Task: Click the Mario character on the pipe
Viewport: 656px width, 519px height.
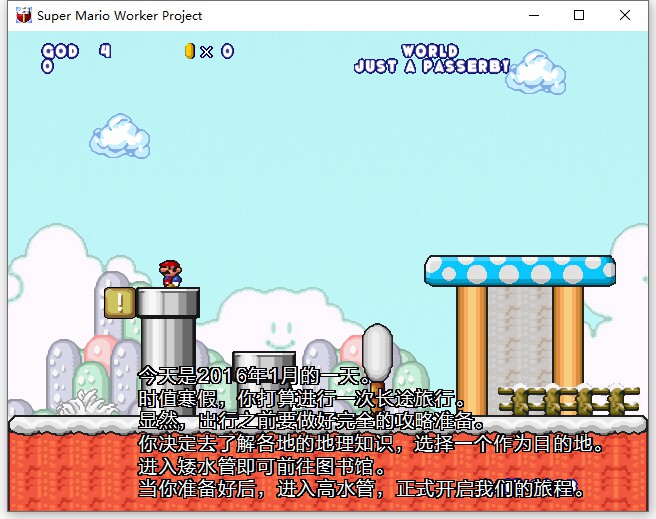Action: pyautogui.click(x=170, y=274)
